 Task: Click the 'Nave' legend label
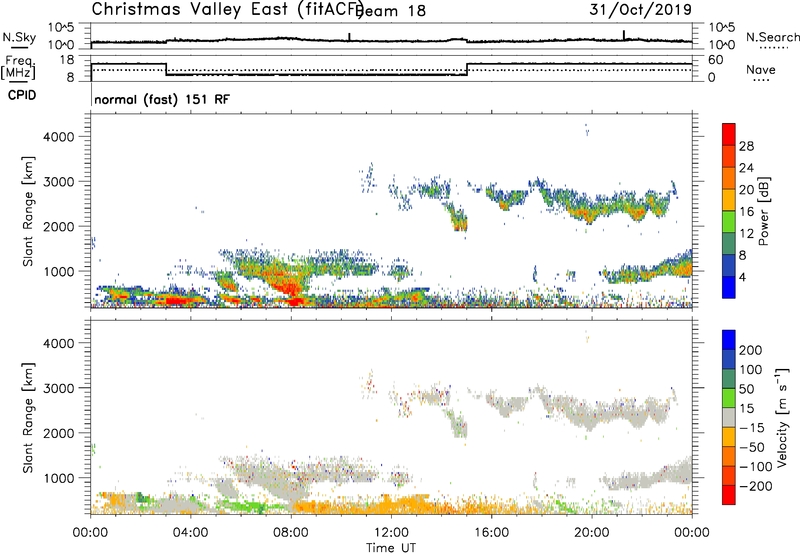760,70
